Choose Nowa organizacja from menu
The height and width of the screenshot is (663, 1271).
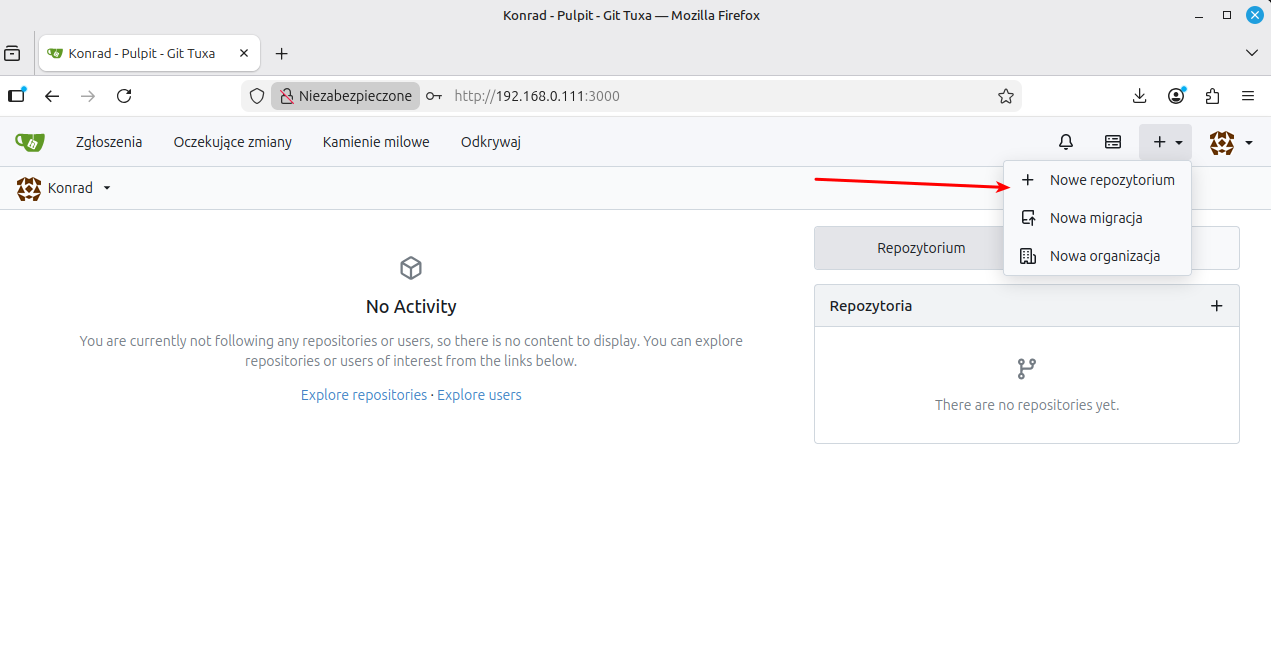(x=1097, y=256)
